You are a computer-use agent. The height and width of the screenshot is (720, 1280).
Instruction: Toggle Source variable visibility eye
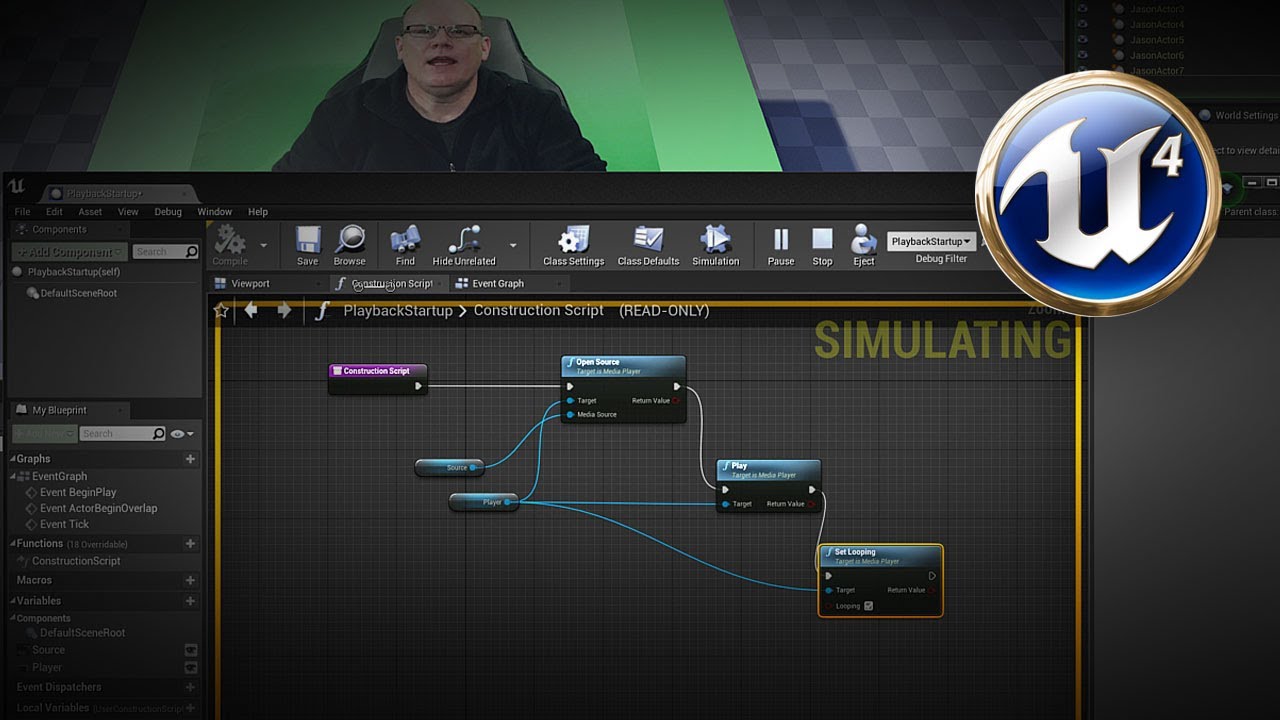[x=191, y=650]
